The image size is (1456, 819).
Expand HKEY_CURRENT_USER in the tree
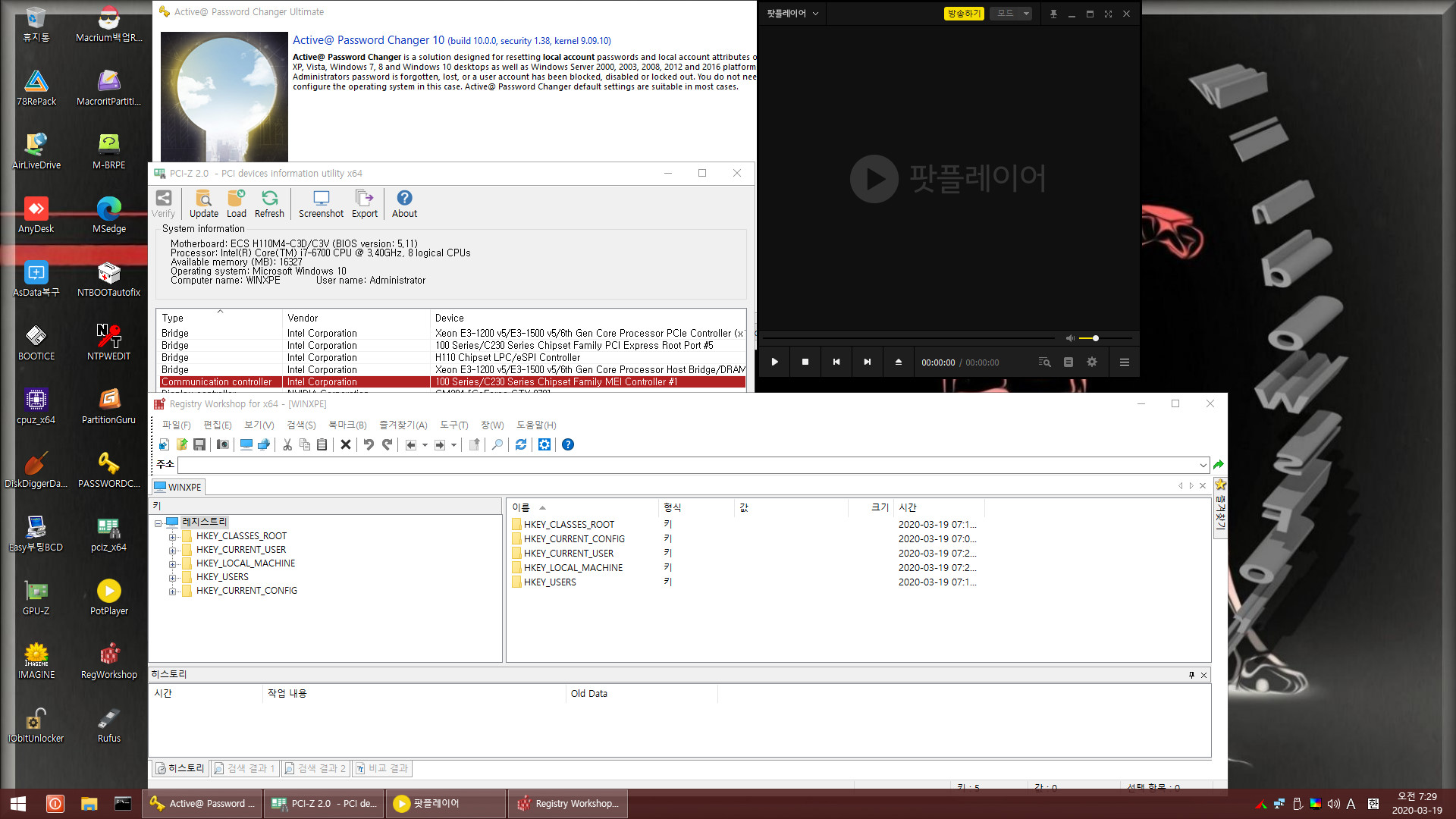point(172,550)
